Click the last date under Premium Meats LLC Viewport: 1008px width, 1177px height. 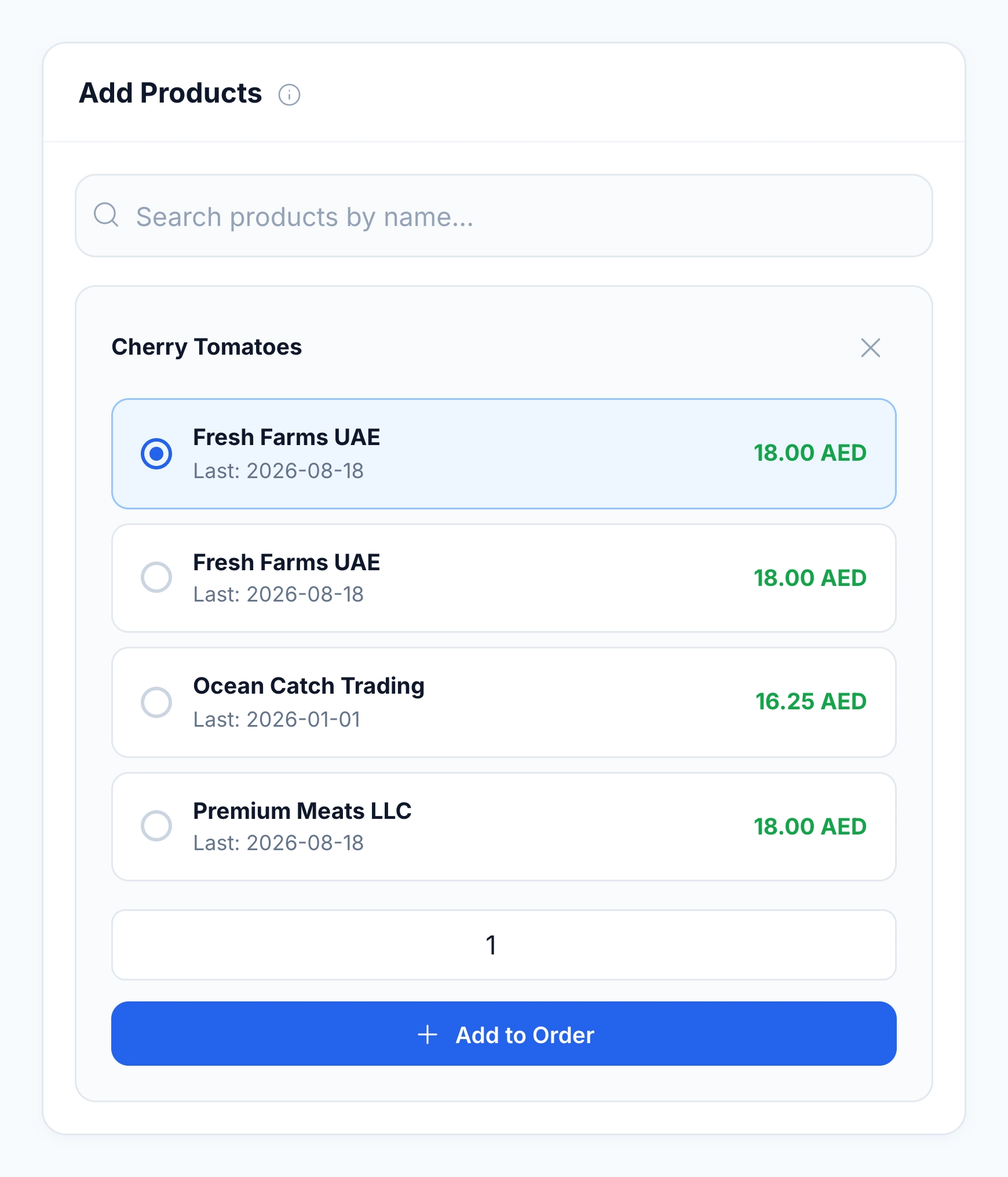[279, 843]
